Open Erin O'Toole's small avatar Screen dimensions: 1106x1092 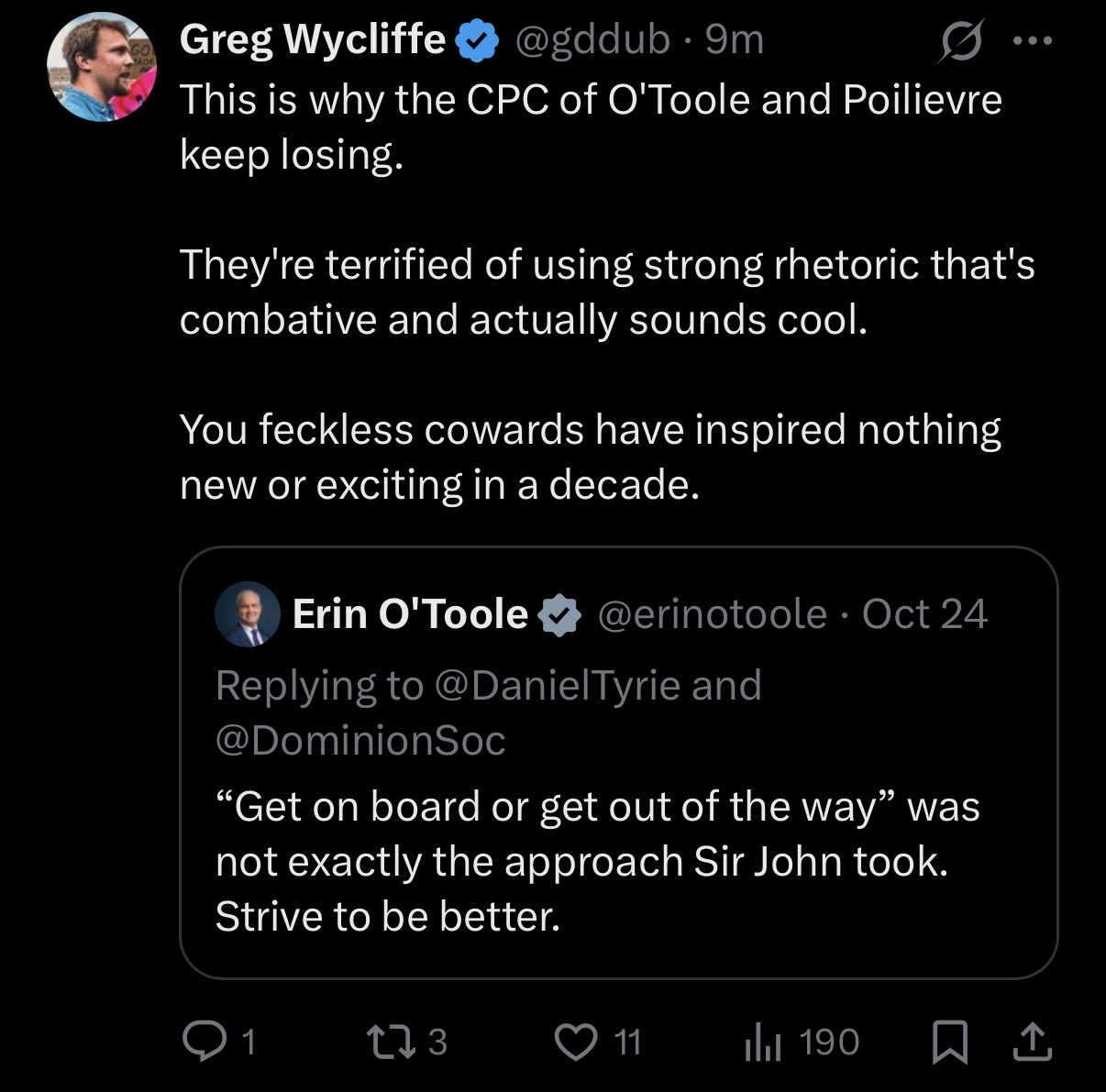pos(248,614)
